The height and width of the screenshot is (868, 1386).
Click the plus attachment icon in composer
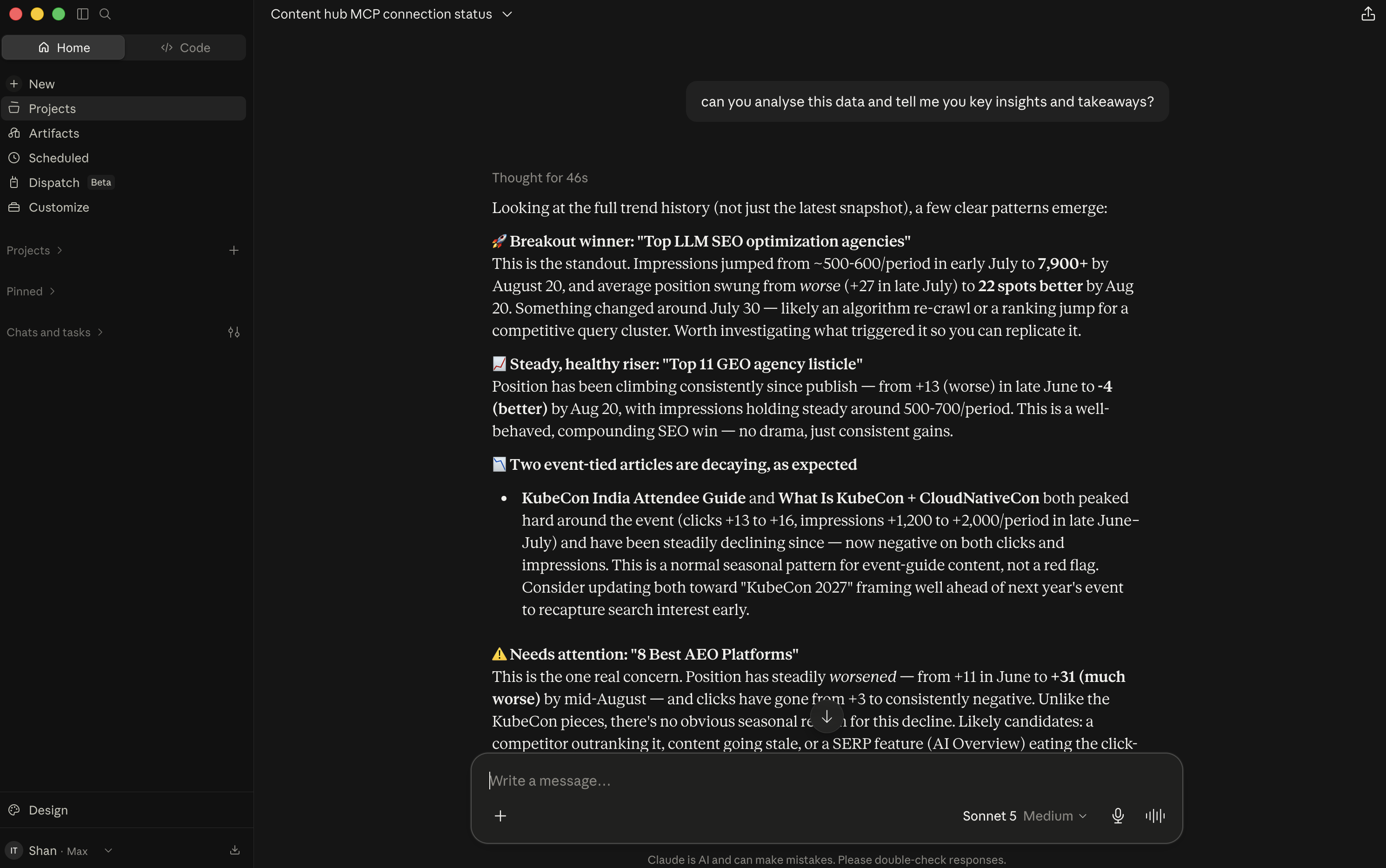click(x=500, y=816)
